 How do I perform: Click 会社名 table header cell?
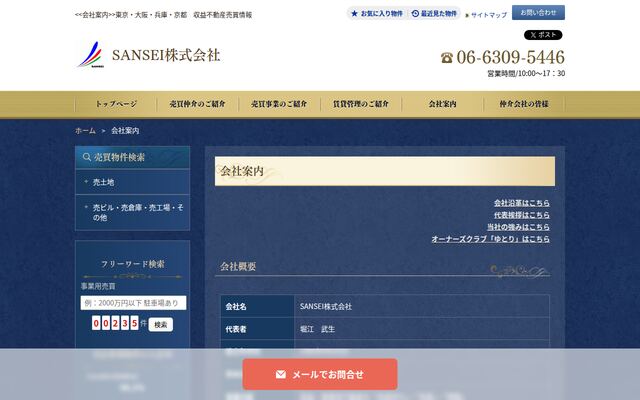258,307
